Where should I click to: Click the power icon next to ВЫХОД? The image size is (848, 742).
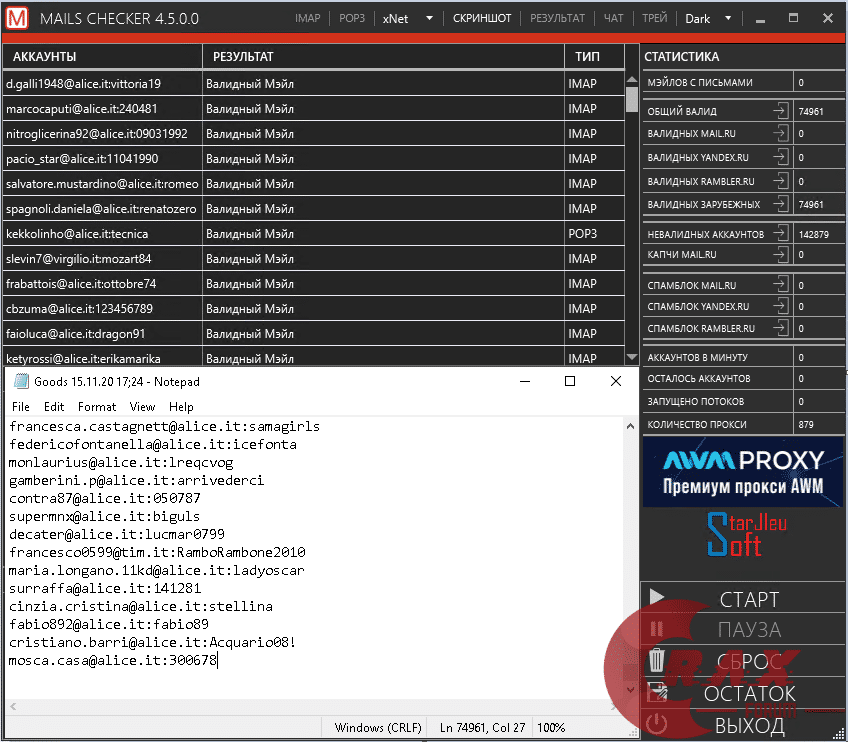(x=657, y=724)
